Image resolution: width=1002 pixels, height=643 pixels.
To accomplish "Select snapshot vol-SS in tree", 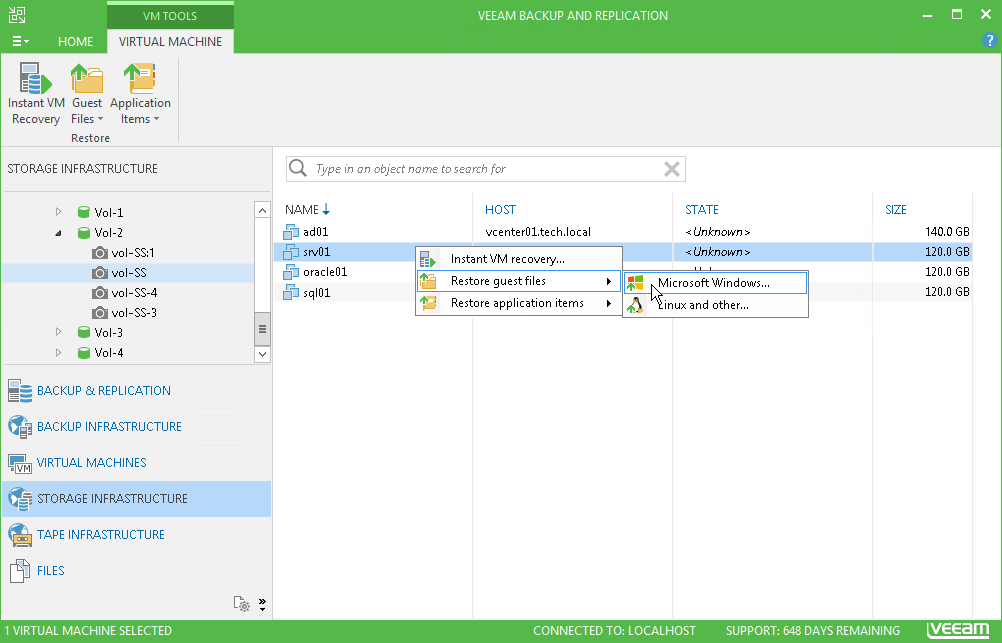I will click(119, 273).
